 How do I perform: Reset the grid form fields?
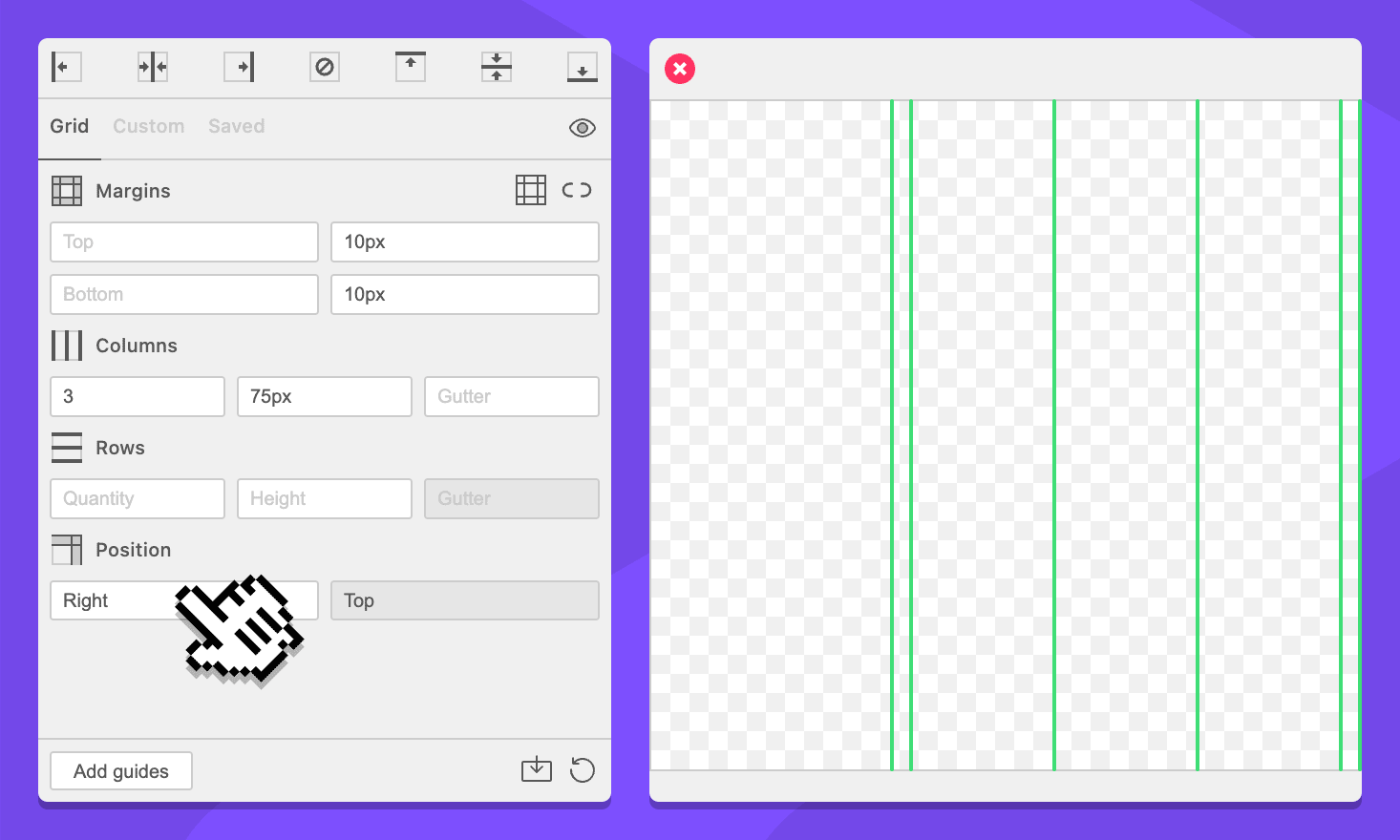(583, 769)
